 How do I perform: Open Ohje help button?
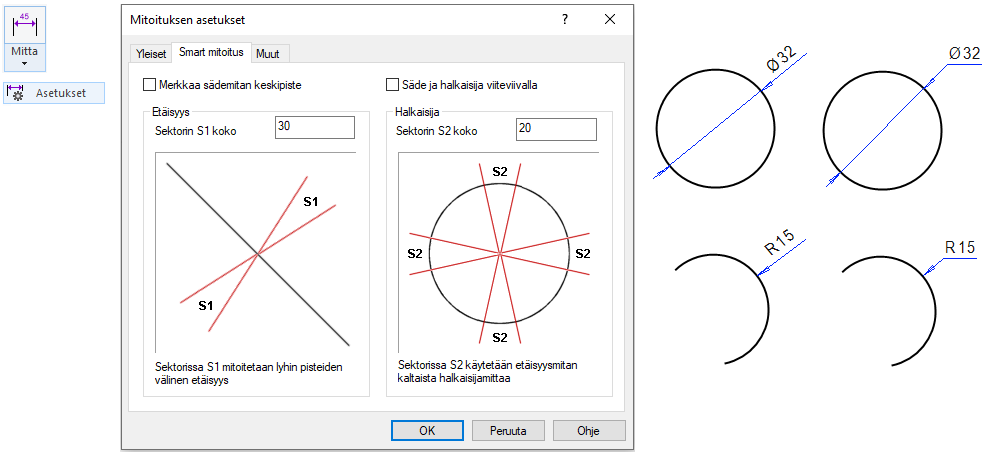click(588, 430)
